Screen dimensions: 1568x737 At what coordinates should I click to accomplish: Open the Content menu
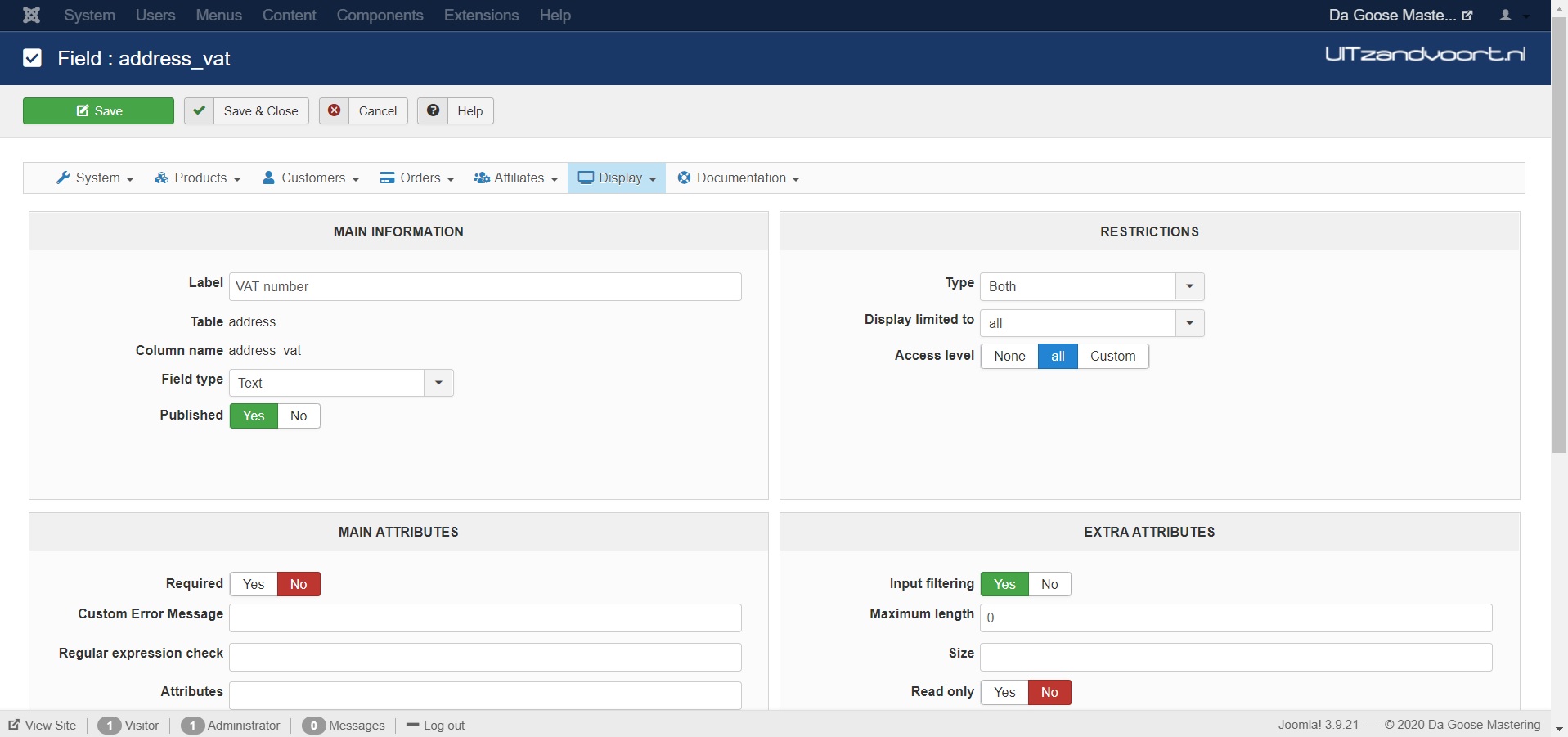click(289, 15)
